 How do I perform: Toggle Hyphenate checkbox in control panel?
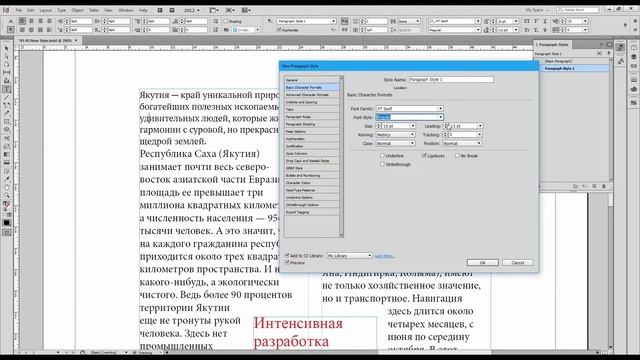pyautogui.click(x=279, y=30)
